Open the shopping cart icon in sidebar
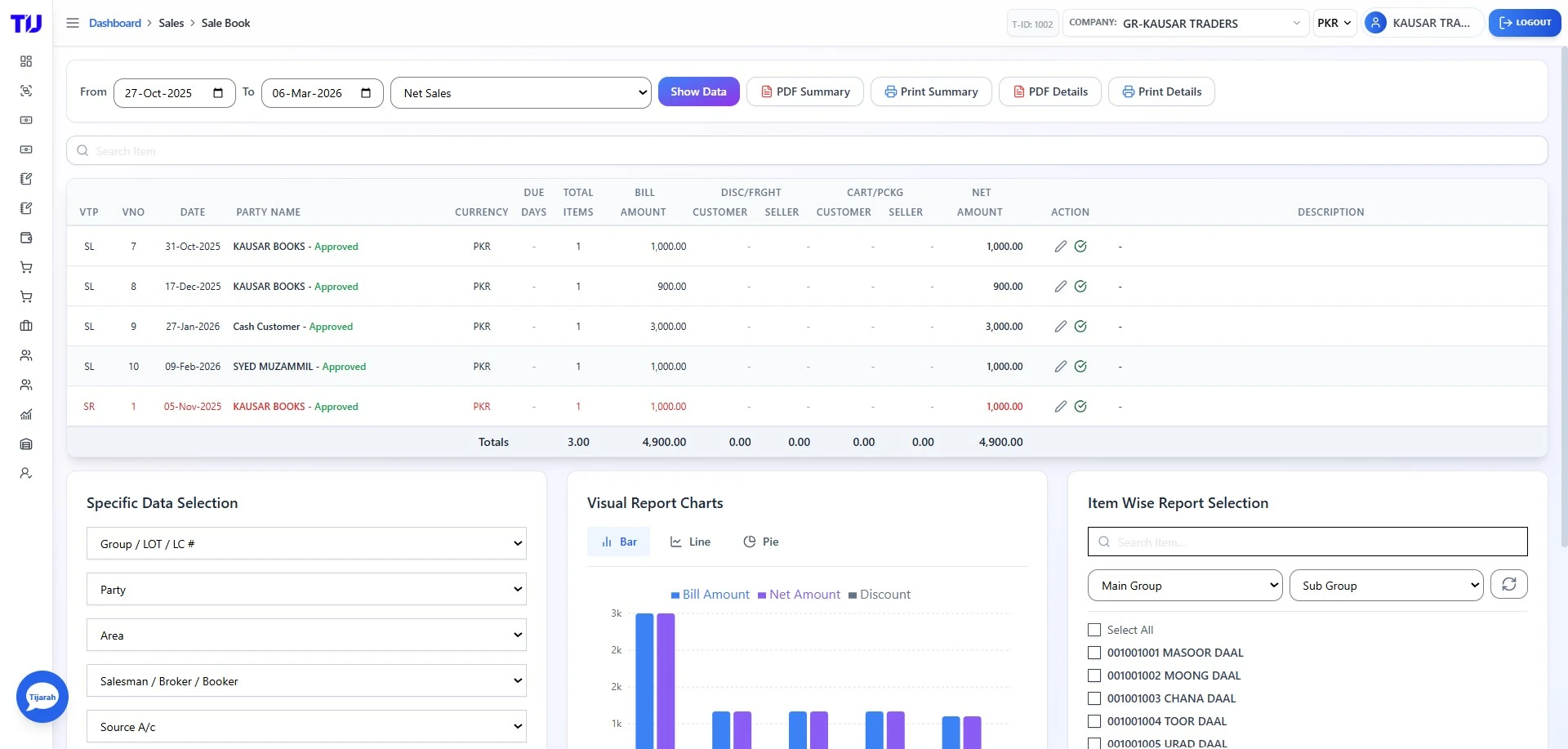Viewport: 1568px width, 749px height. point(26,267)
